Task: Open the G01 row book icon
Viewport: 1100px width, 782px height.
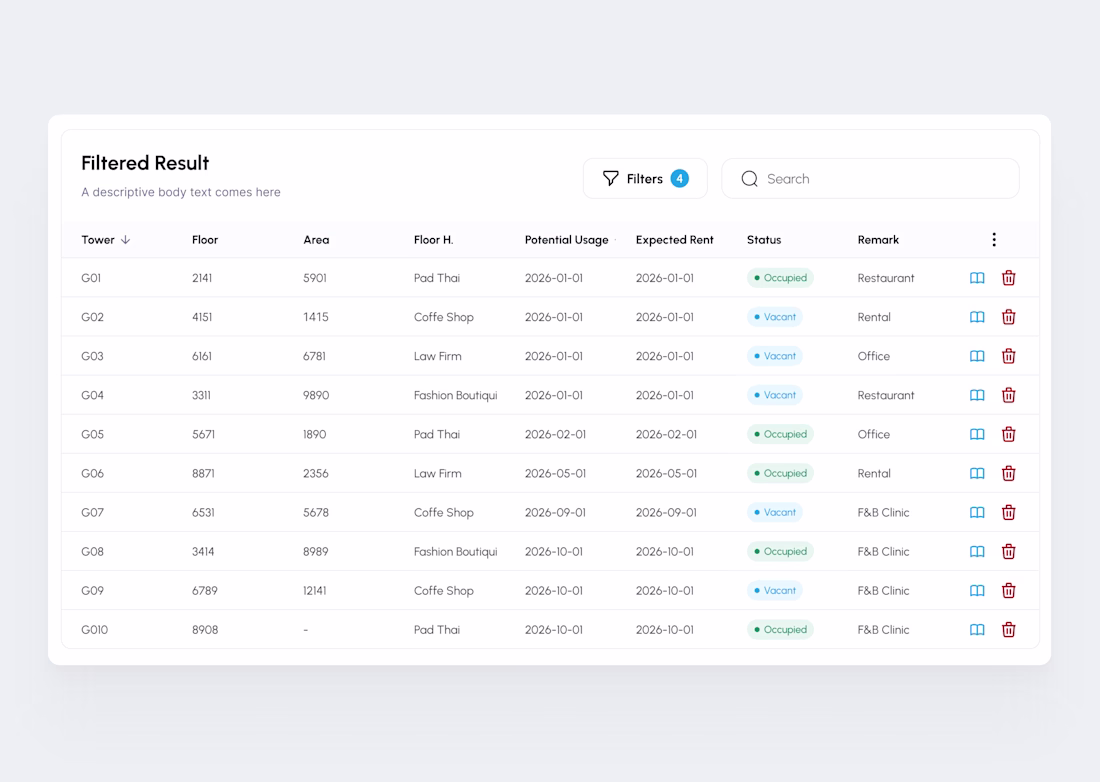Action: (977, 278)
